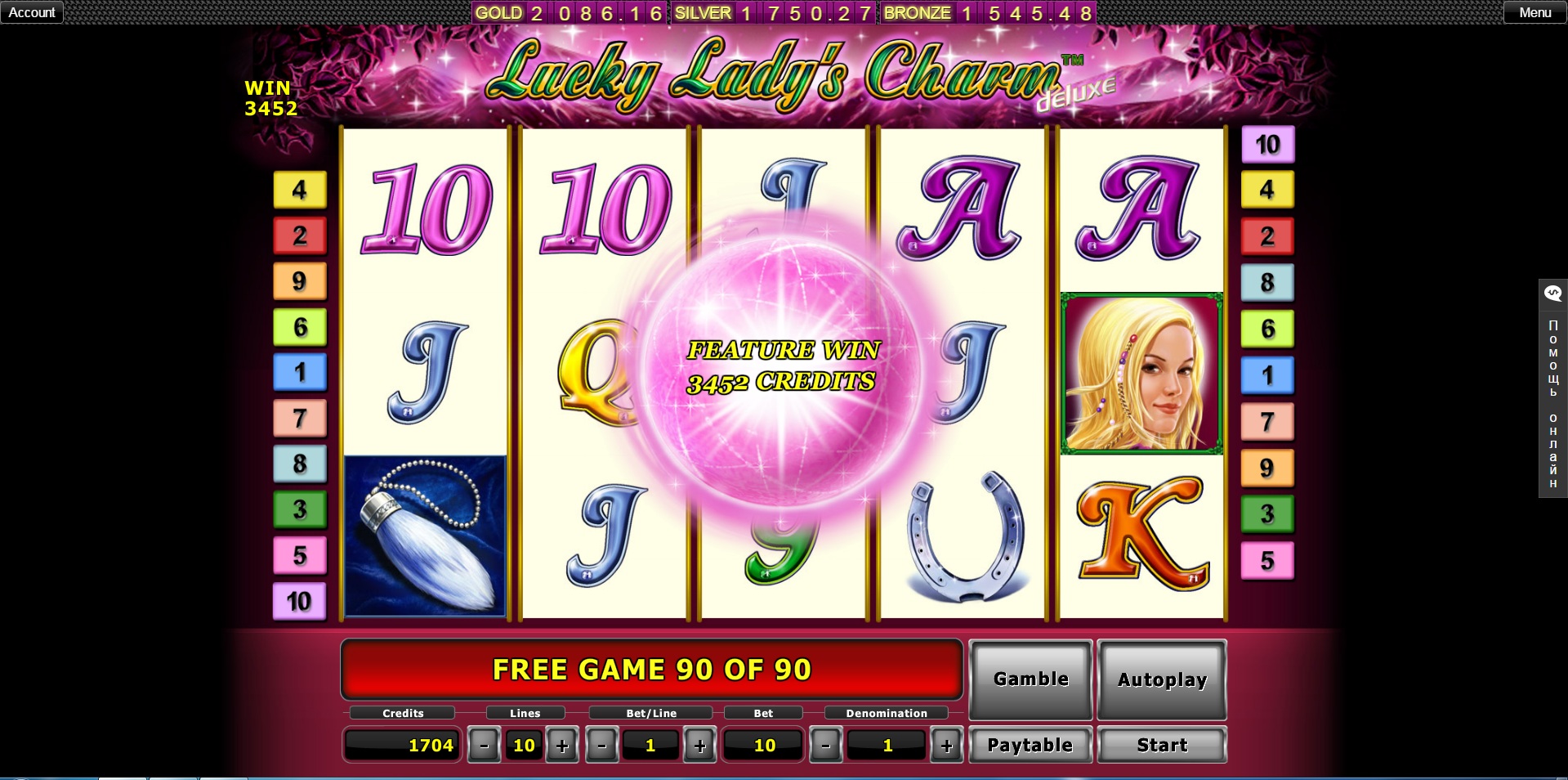The width and height of the screenshot is (1568, 780).
Task: Start the spin with Start button
Action: tap(1162, 745)
